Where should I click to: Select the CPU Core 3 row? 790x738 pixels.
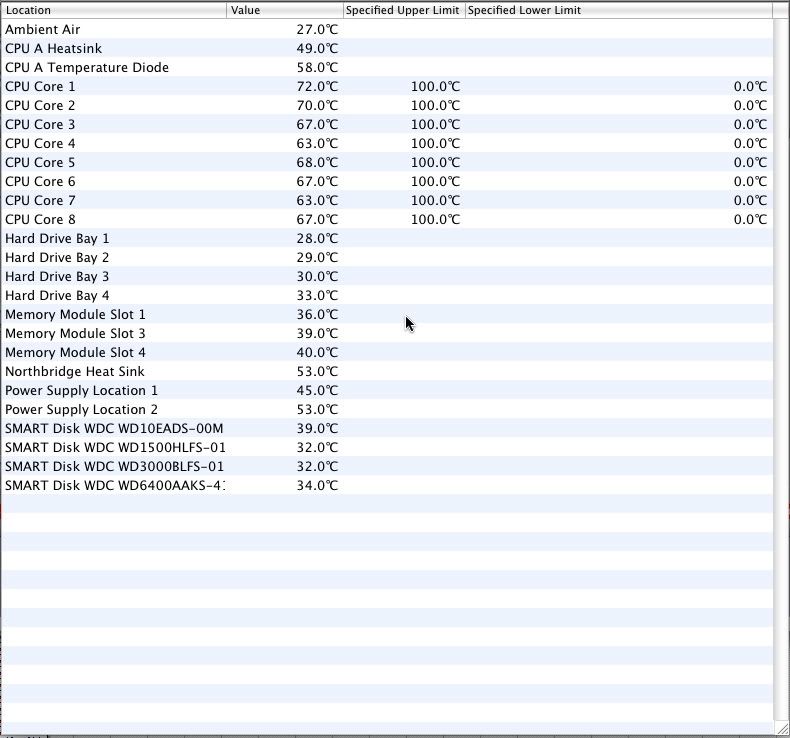pos(387,124)
